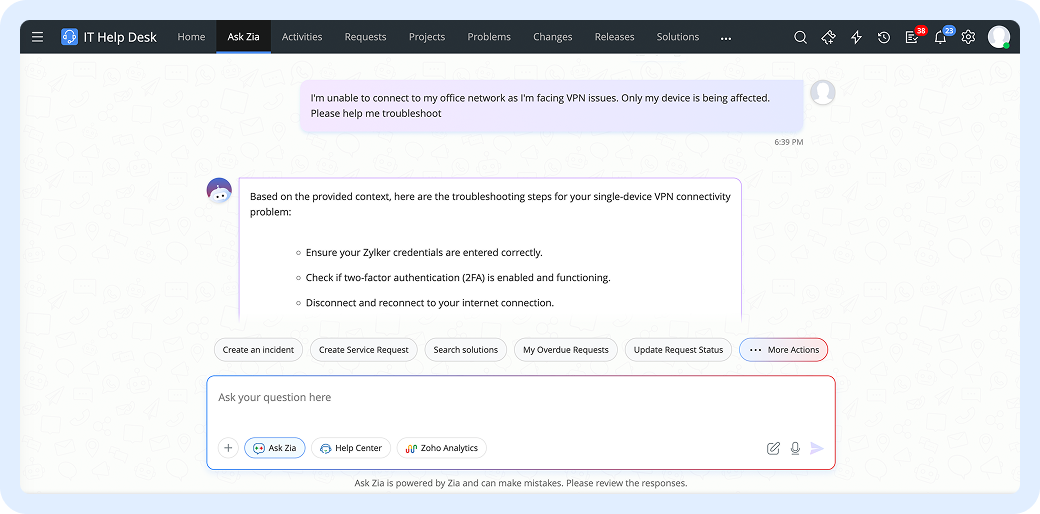Click the send message arrow
The image size is (1040, 514).
pos(817,448)
